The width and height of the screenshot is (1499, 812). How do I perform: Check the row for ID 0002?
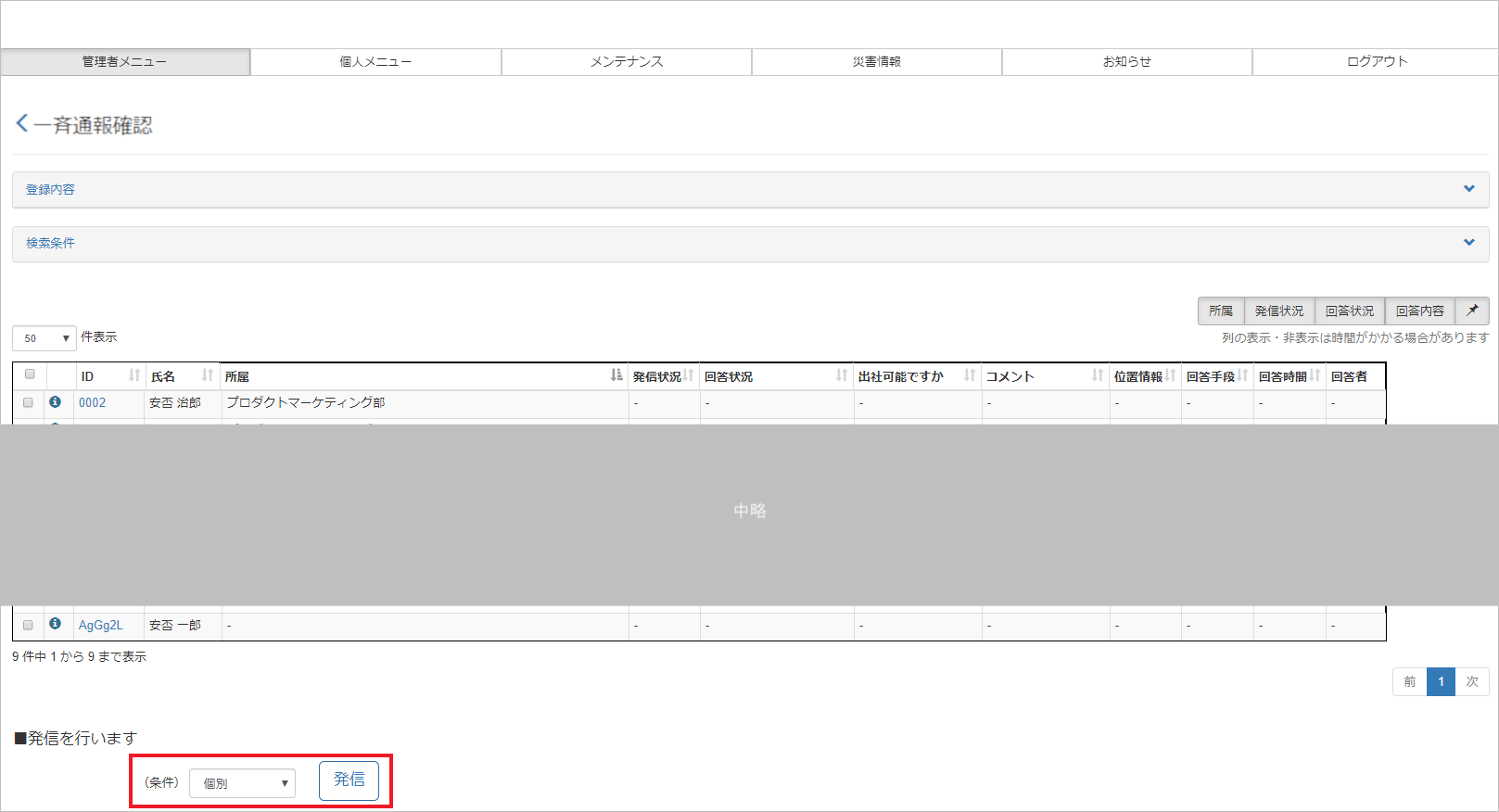(29, 403)
